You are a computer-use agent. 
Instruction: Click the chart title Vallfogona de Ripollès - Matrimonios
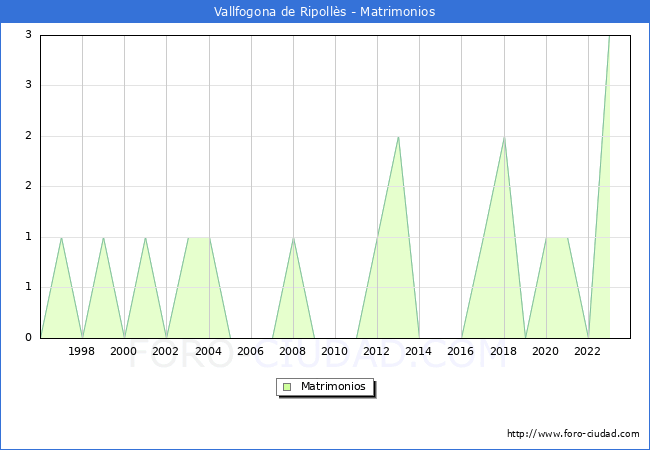[x=325, y=12]
